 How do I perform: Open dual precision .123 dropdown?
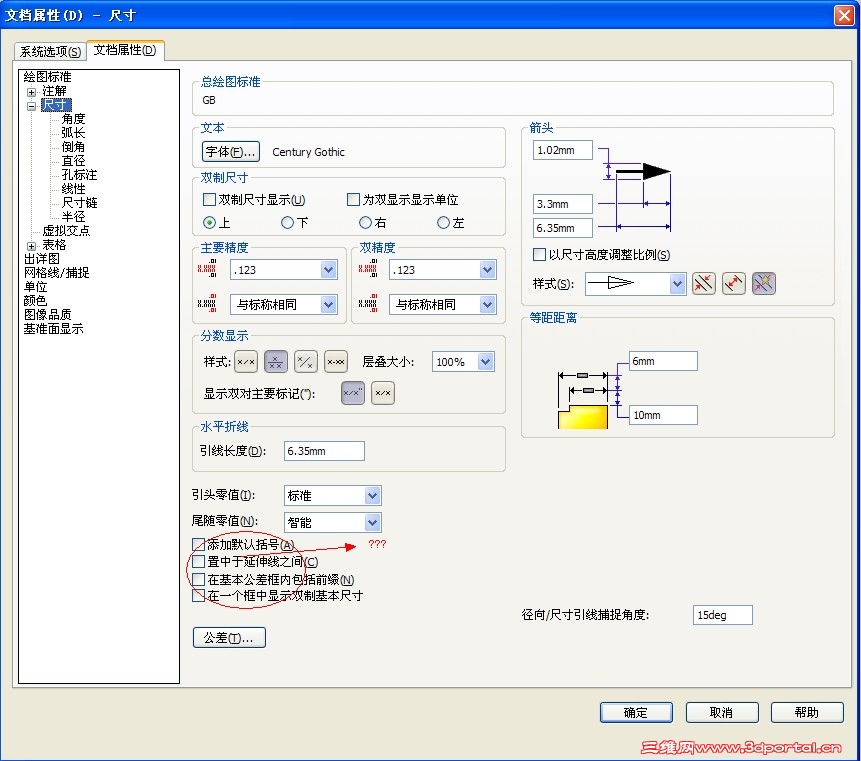487,270
